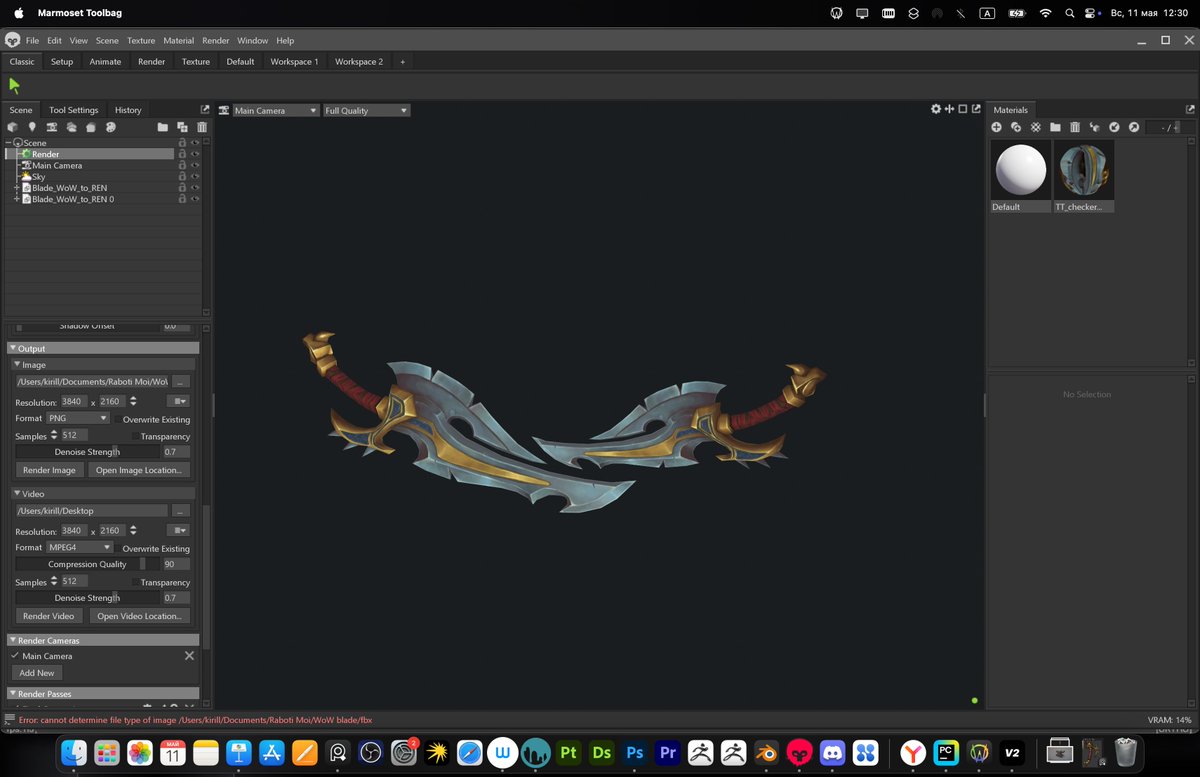
Task: Click the viewport split arrows icon
Action: tap(949, 109)
